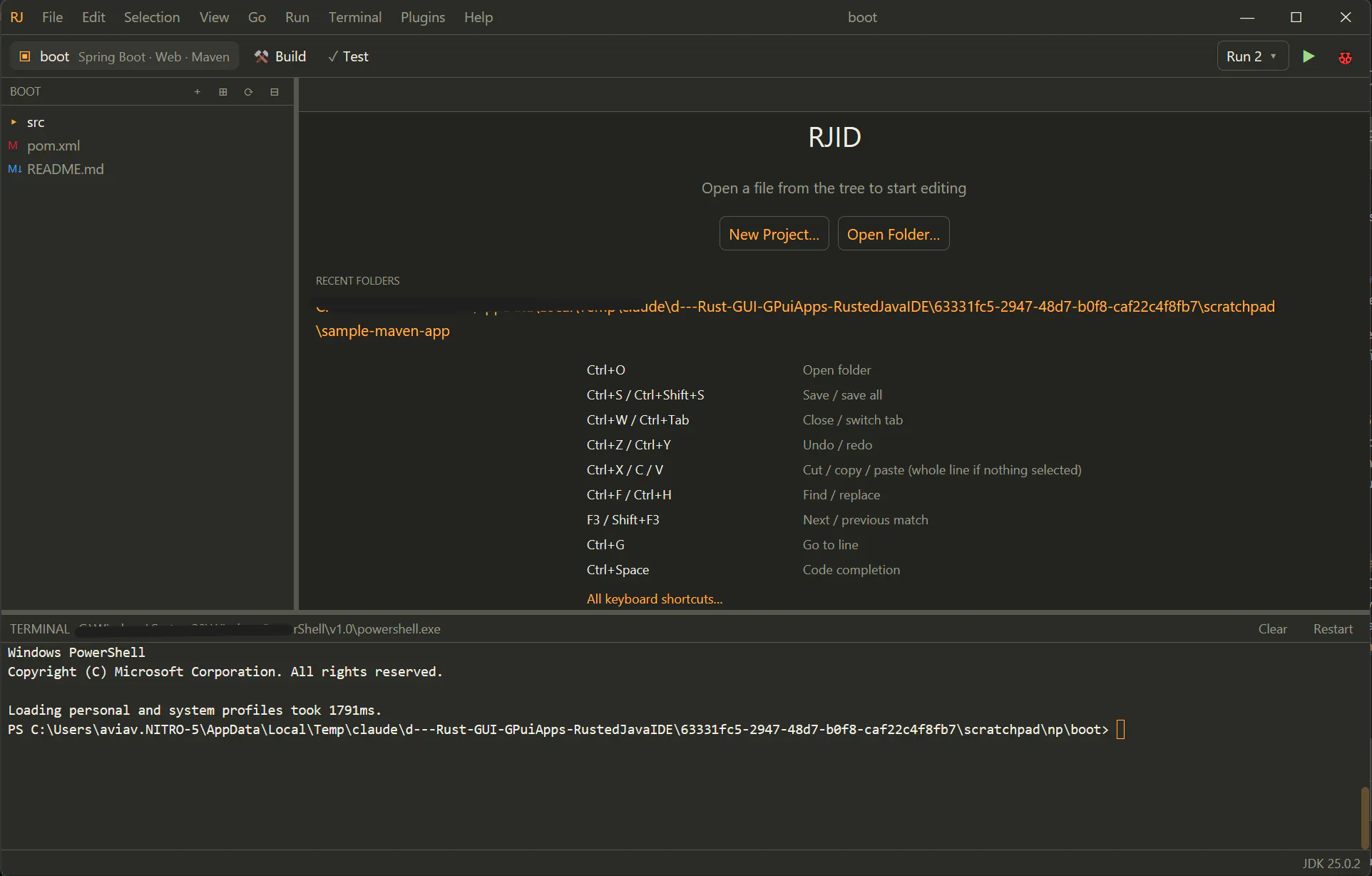
Task: Click the plus icon in BOOT panel header
Action: tap(198, 91)
